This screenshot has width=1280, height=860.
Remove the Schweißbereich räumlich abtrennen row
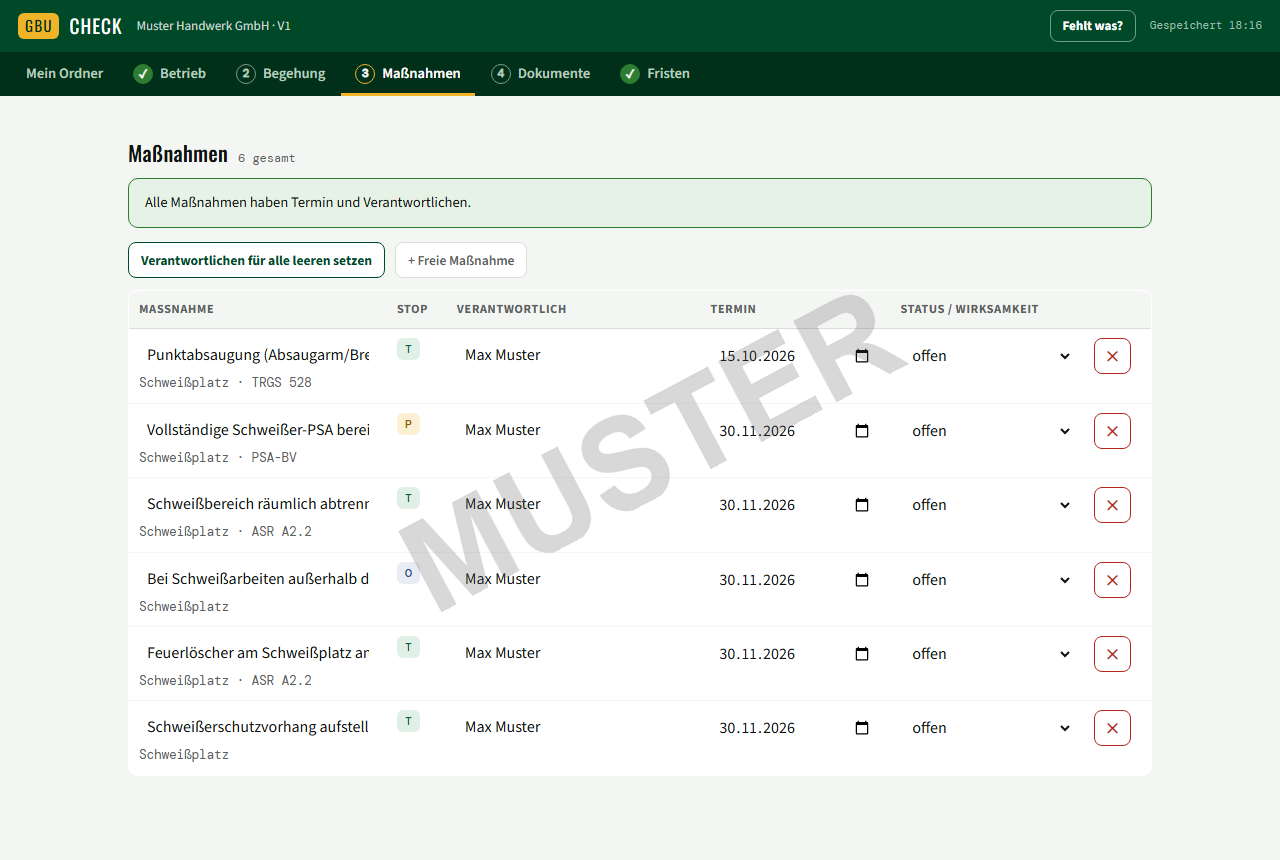(x=1112, y=505)
